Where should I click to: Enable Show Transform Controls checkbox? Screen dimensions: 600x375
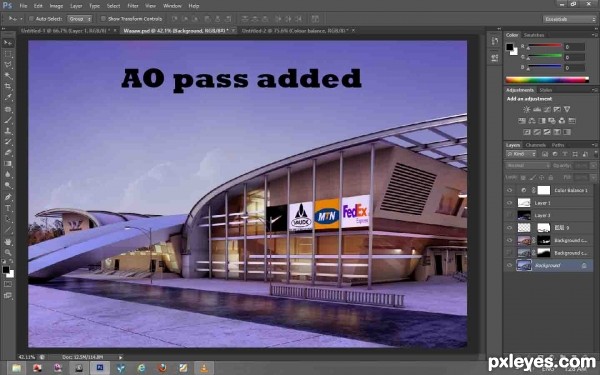[x=103, y=19]
